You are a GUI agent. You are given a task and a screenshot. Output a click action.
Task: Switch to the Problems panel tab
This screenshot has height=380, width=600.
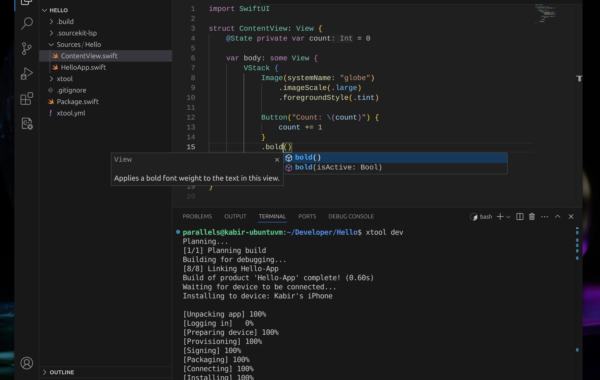point(197,217)
